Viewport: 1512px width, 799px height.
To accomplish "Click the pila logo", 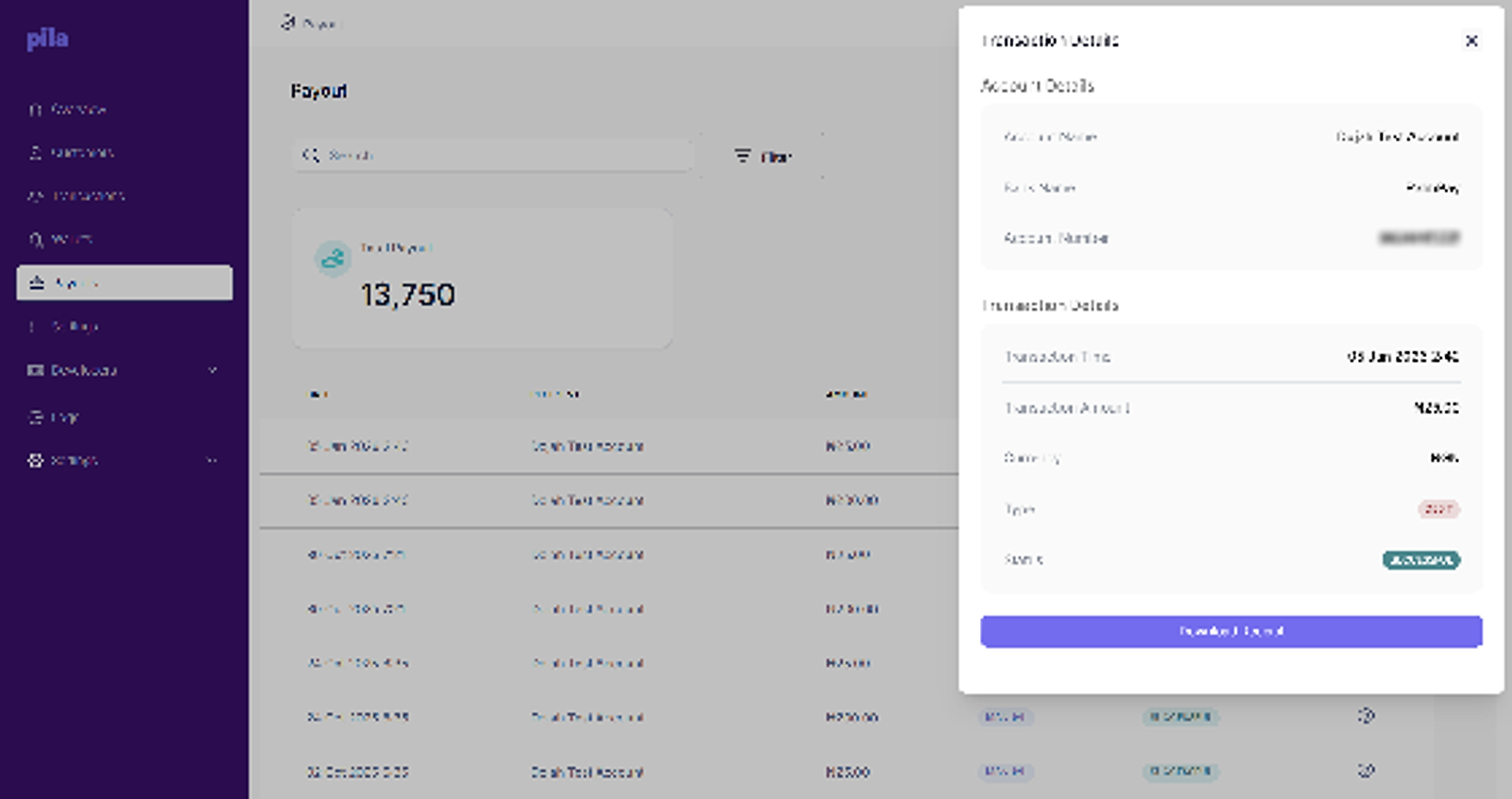I will coord(47,39).
